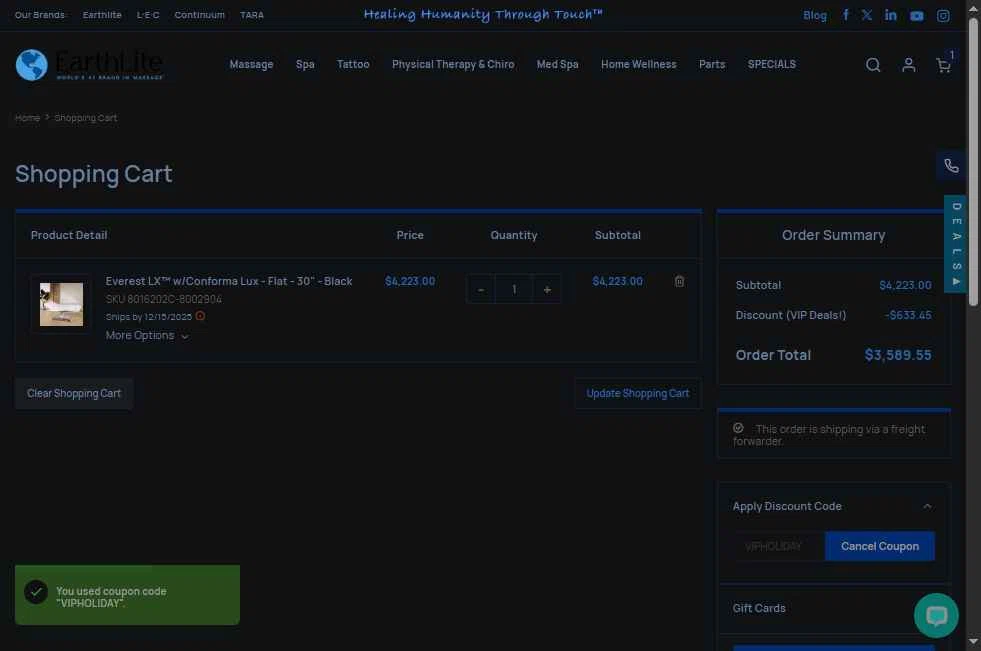981x651 pixels.
Task: Click the ship date info icon
Action: 200,316
